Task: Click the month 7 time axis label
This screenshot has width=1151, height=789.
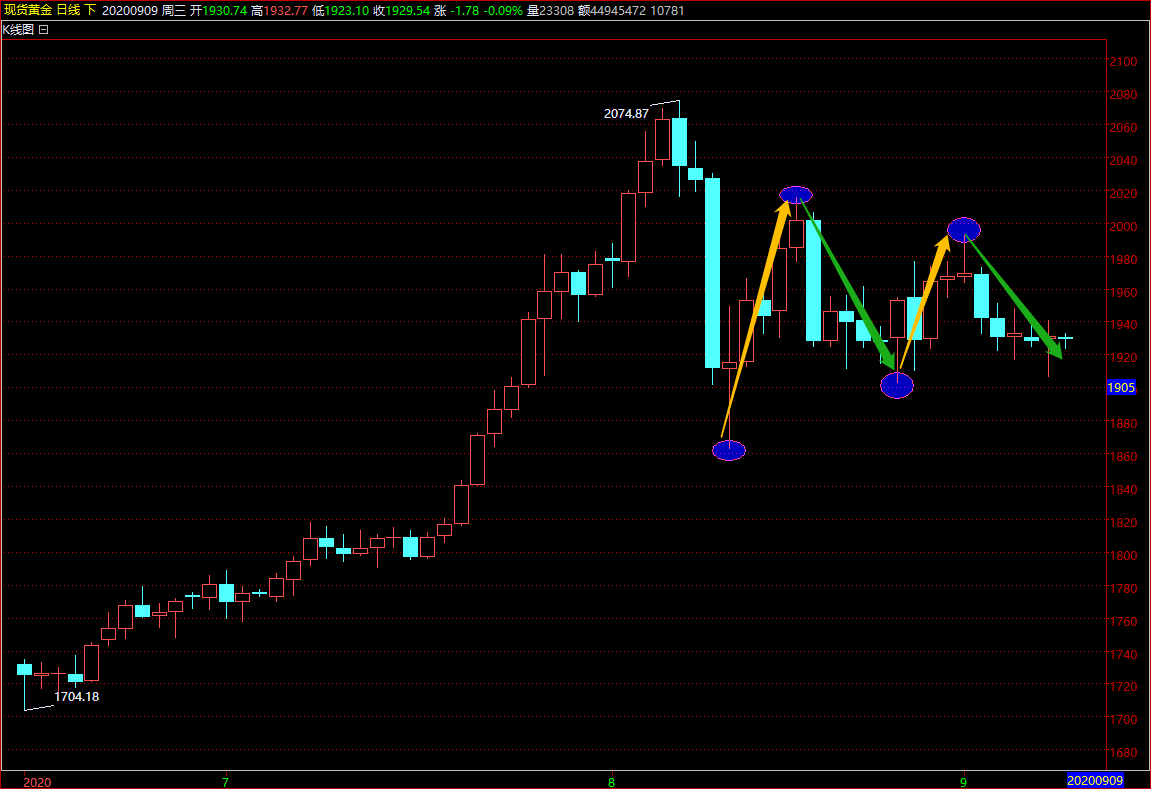Action: [x=225, y=782]
